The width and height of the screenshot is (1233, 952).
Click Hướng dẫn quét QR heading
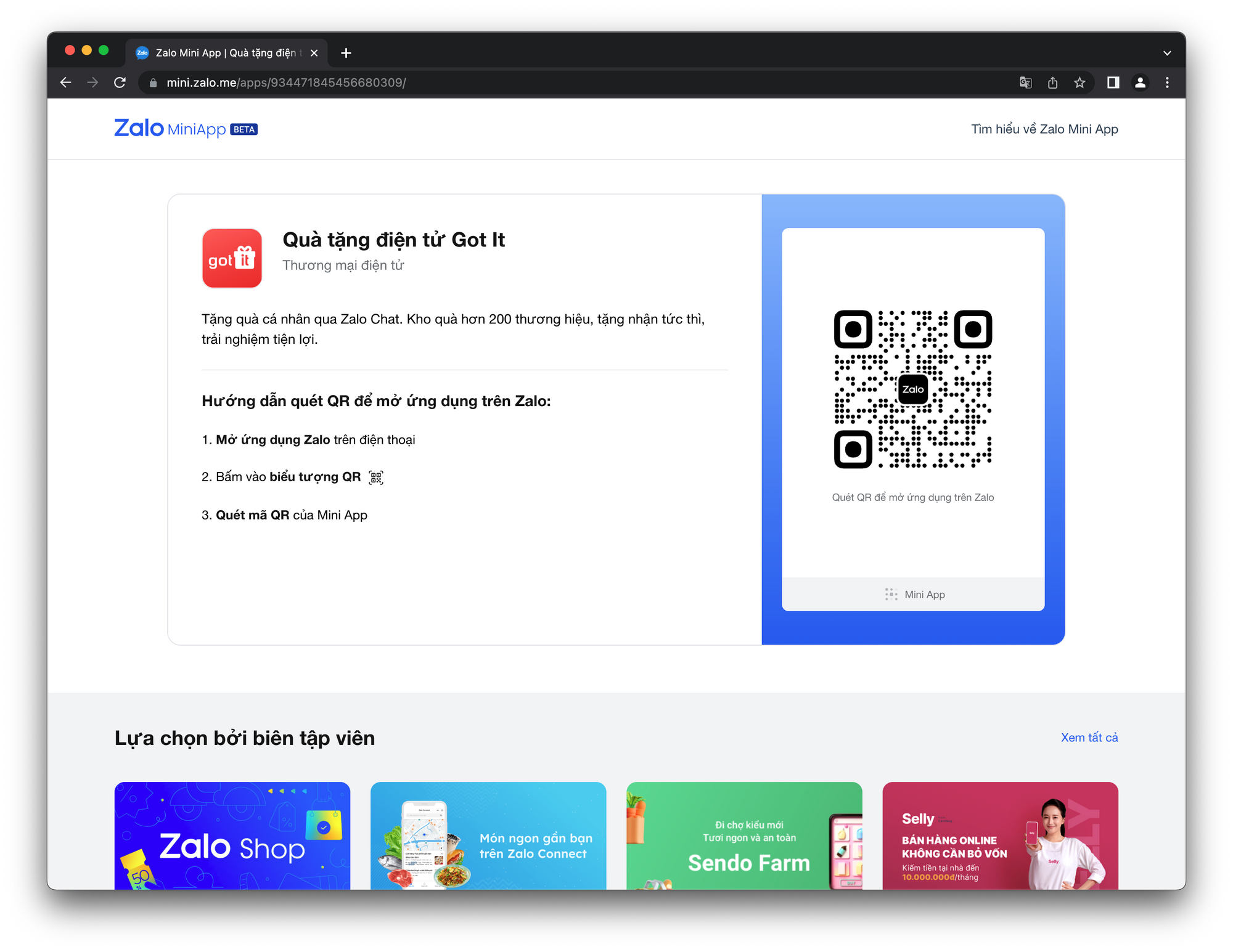[376, 401]
